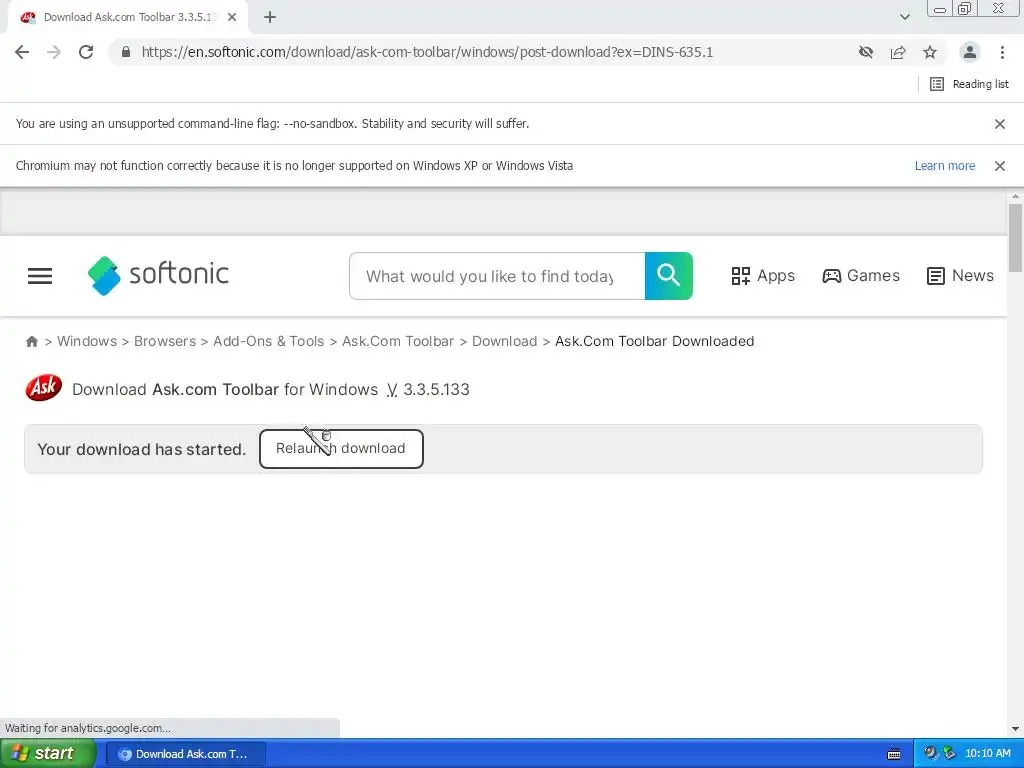Screen dimensions: 1024x768
Task: Open the Windows start menu
Action: point(47,754)
